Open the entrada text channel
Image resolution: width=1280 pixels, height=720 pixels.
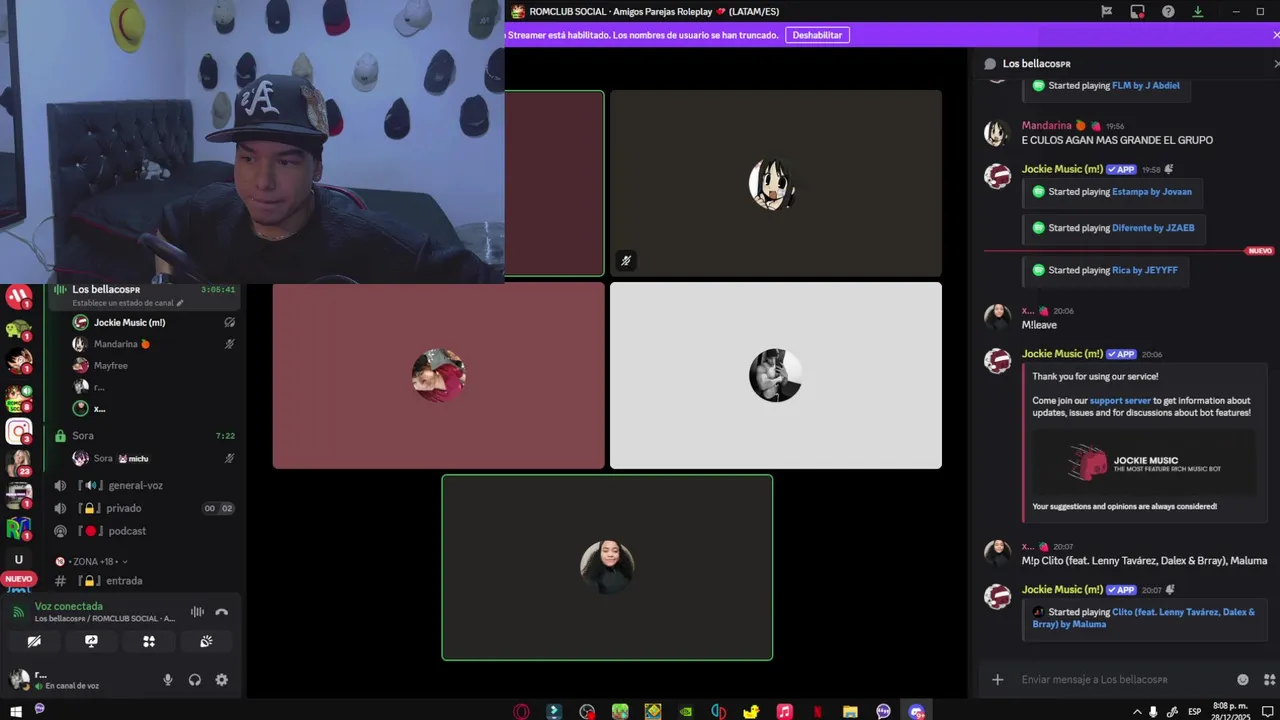pyautogui.click(x=146, y=581)
